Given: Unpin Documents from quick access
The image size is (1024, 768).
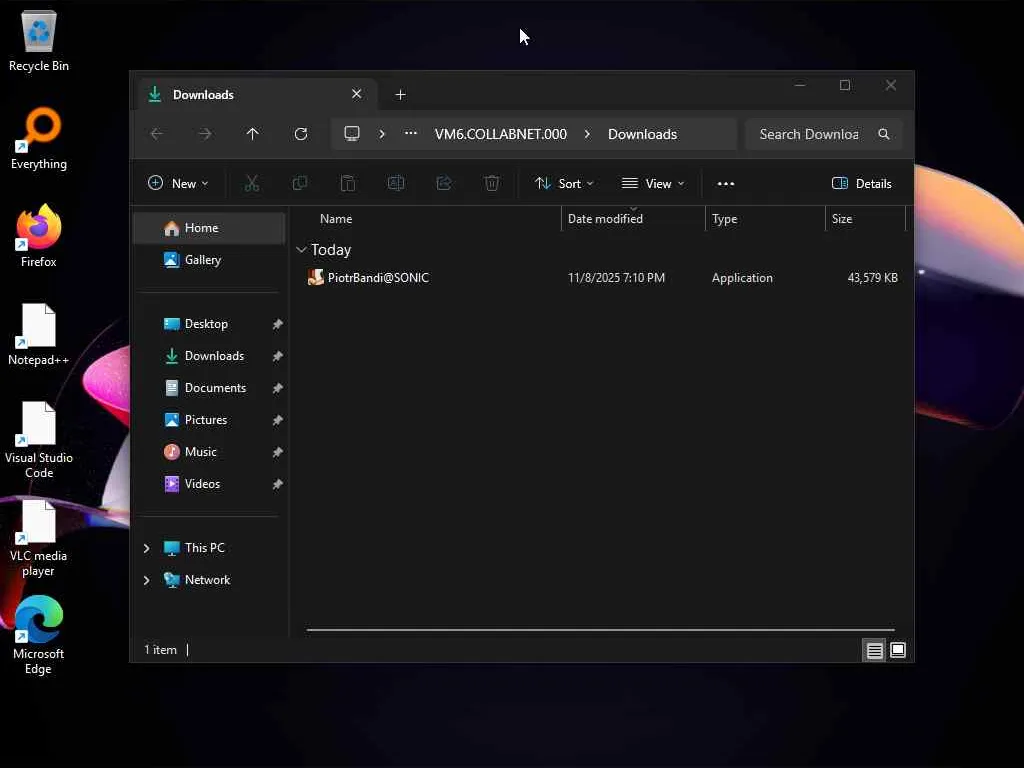Looking at the screenshot, I should coord(278,388).
